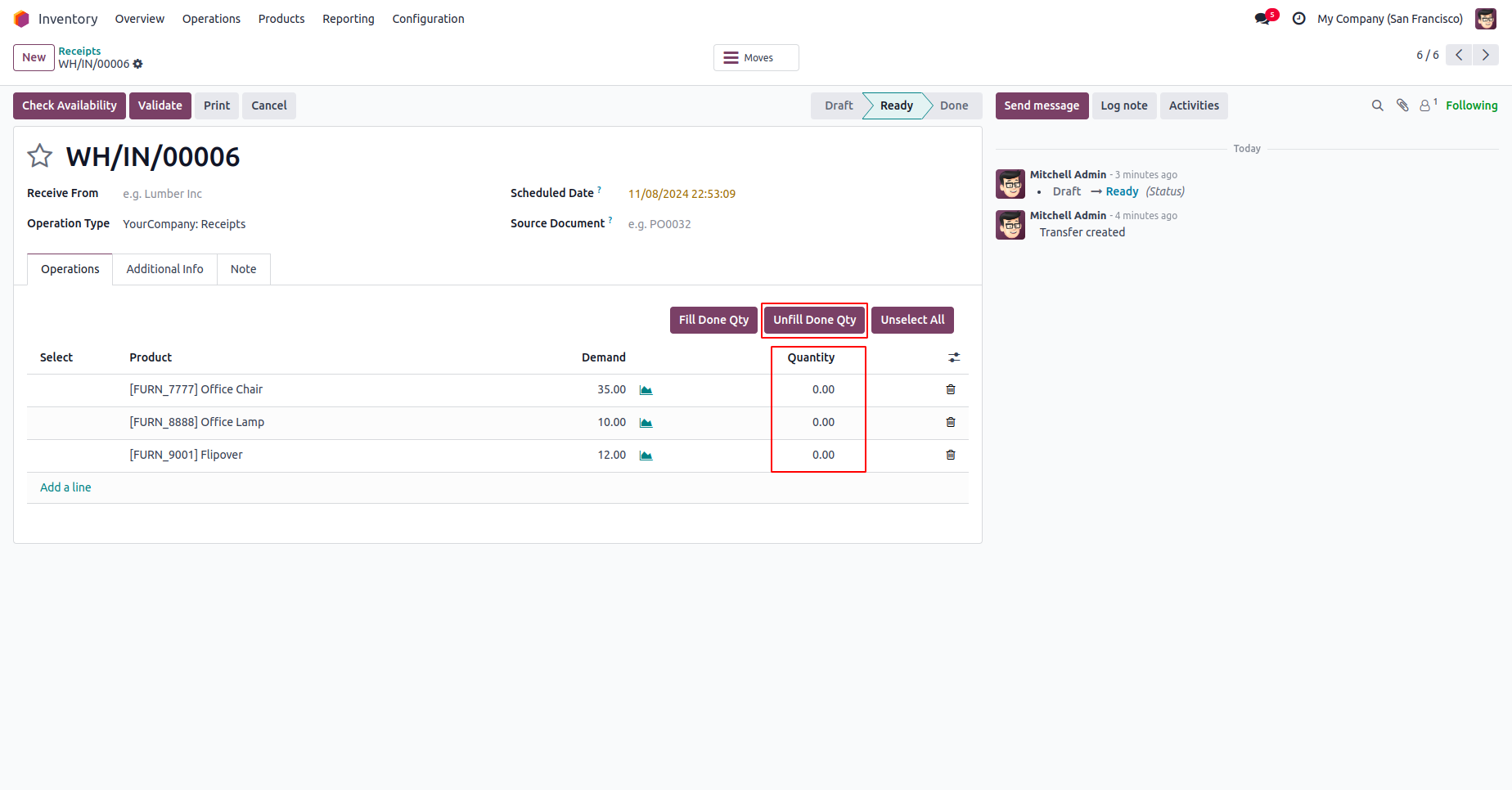Click the Demand column header
This screenshot has height=790, width=1512.
(x=604, y=357)
